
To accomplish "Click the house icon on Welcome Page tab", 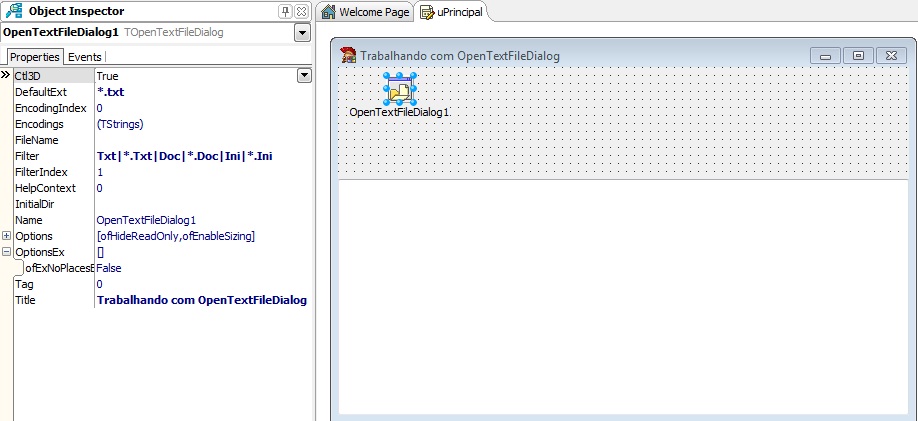I will 328,12.
